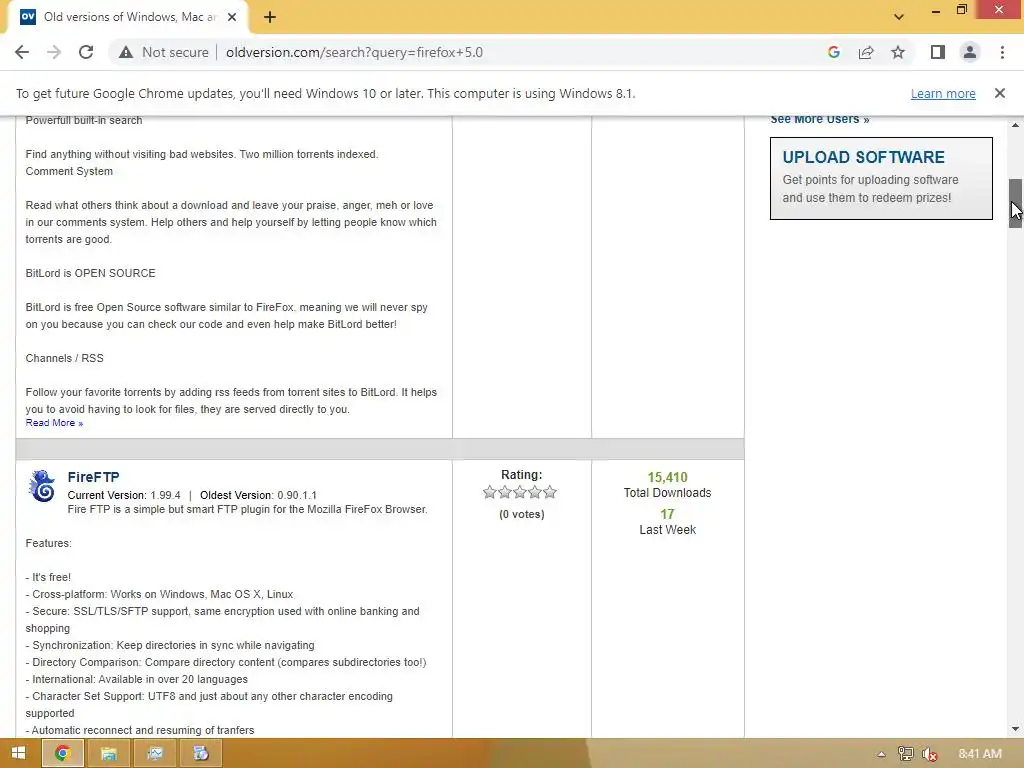The height and width of the screenshot is (768, 1024).
Task: Click the 8:41 AM taskbar clock
Action: [980, 754]
